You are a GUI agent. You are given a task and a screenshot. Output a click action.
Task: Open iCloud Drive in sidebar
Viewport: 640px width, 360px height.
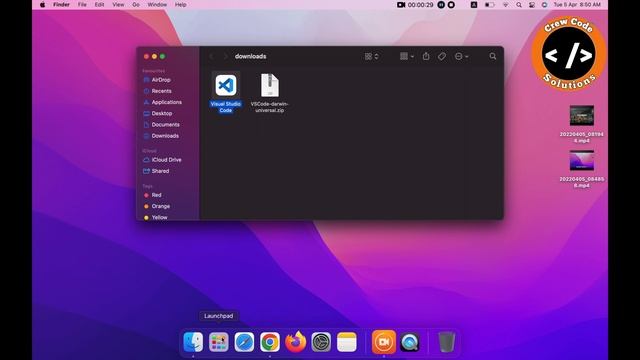coord(166,160)
